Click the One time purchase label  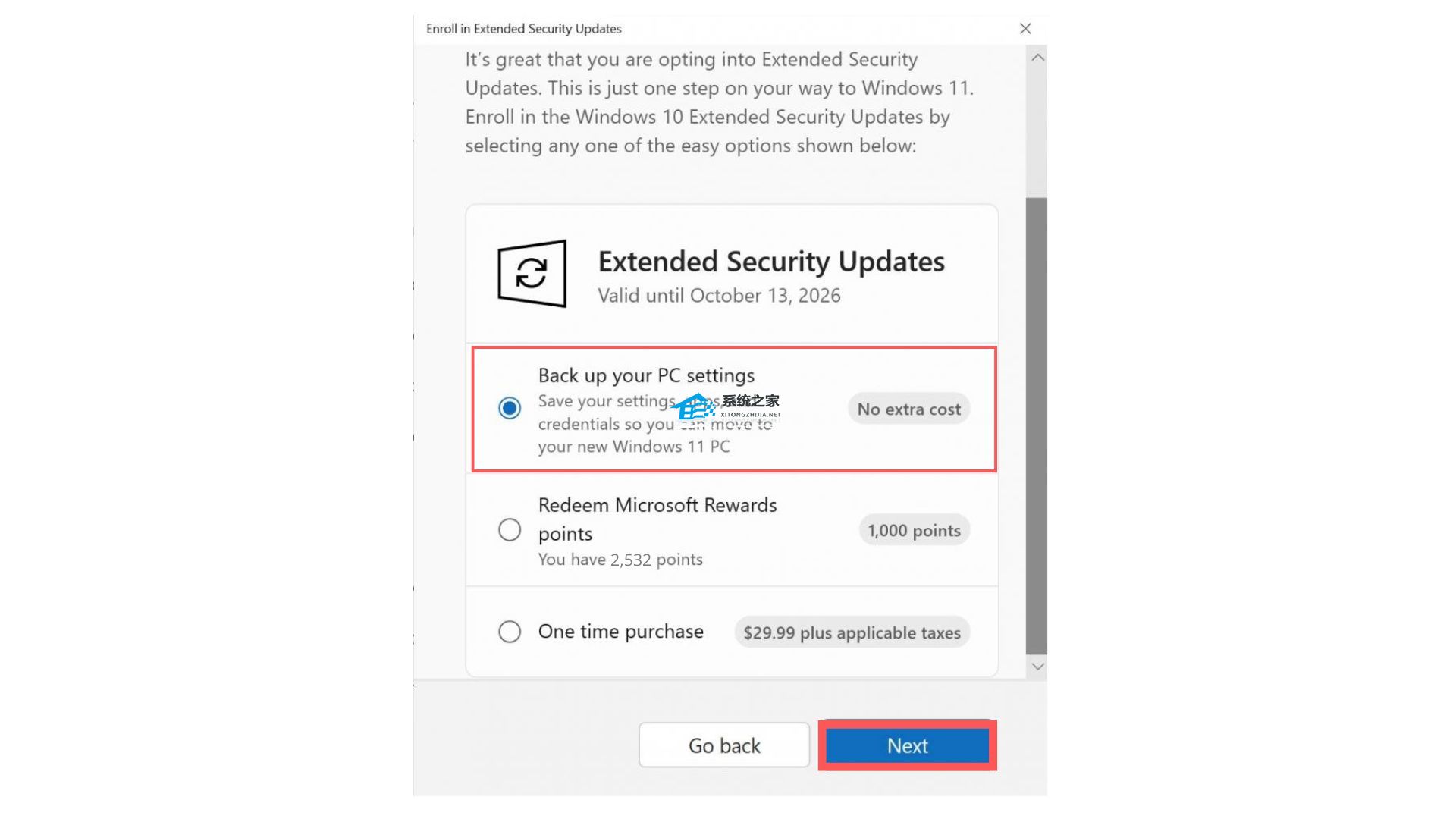point(621,632)
